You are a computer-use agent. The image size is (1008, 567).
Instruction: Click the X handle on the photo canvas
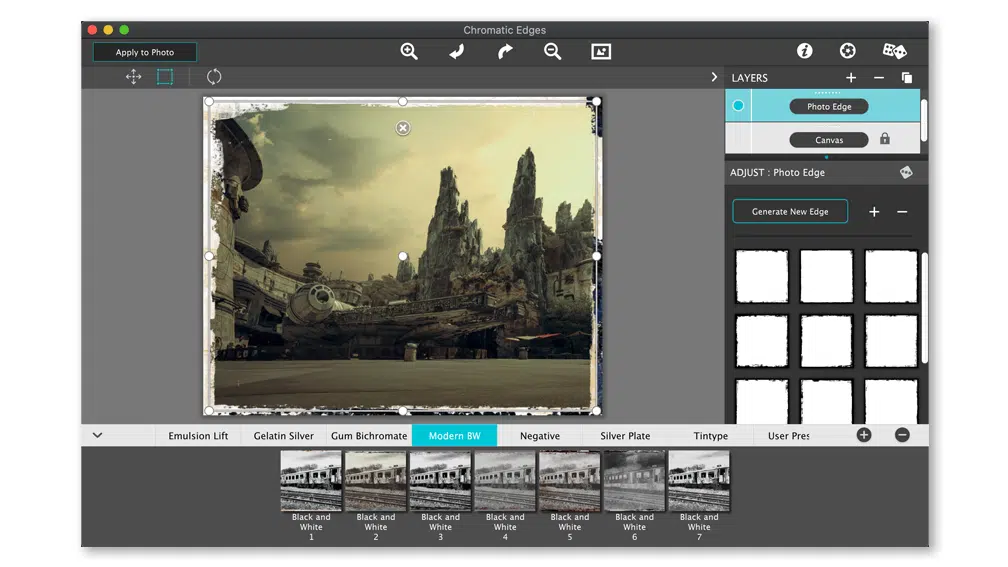[403, 128]
